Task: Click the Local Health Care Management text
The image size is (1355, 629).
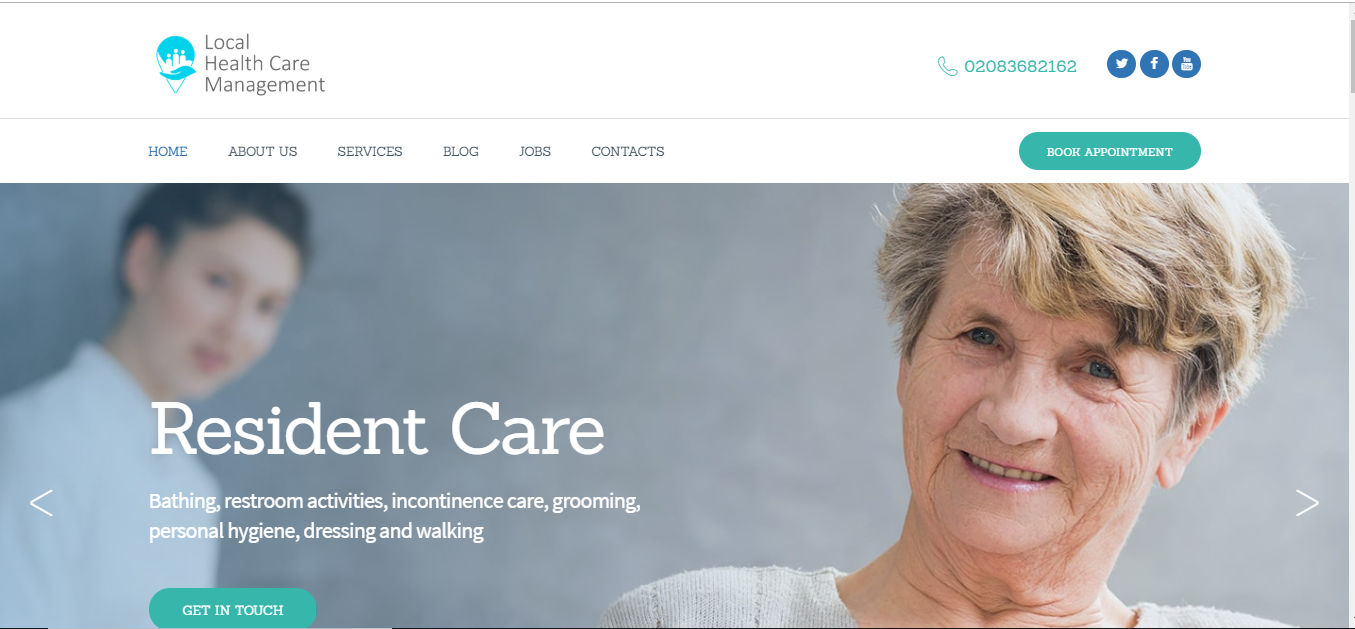Action: (x=265, y=64)
